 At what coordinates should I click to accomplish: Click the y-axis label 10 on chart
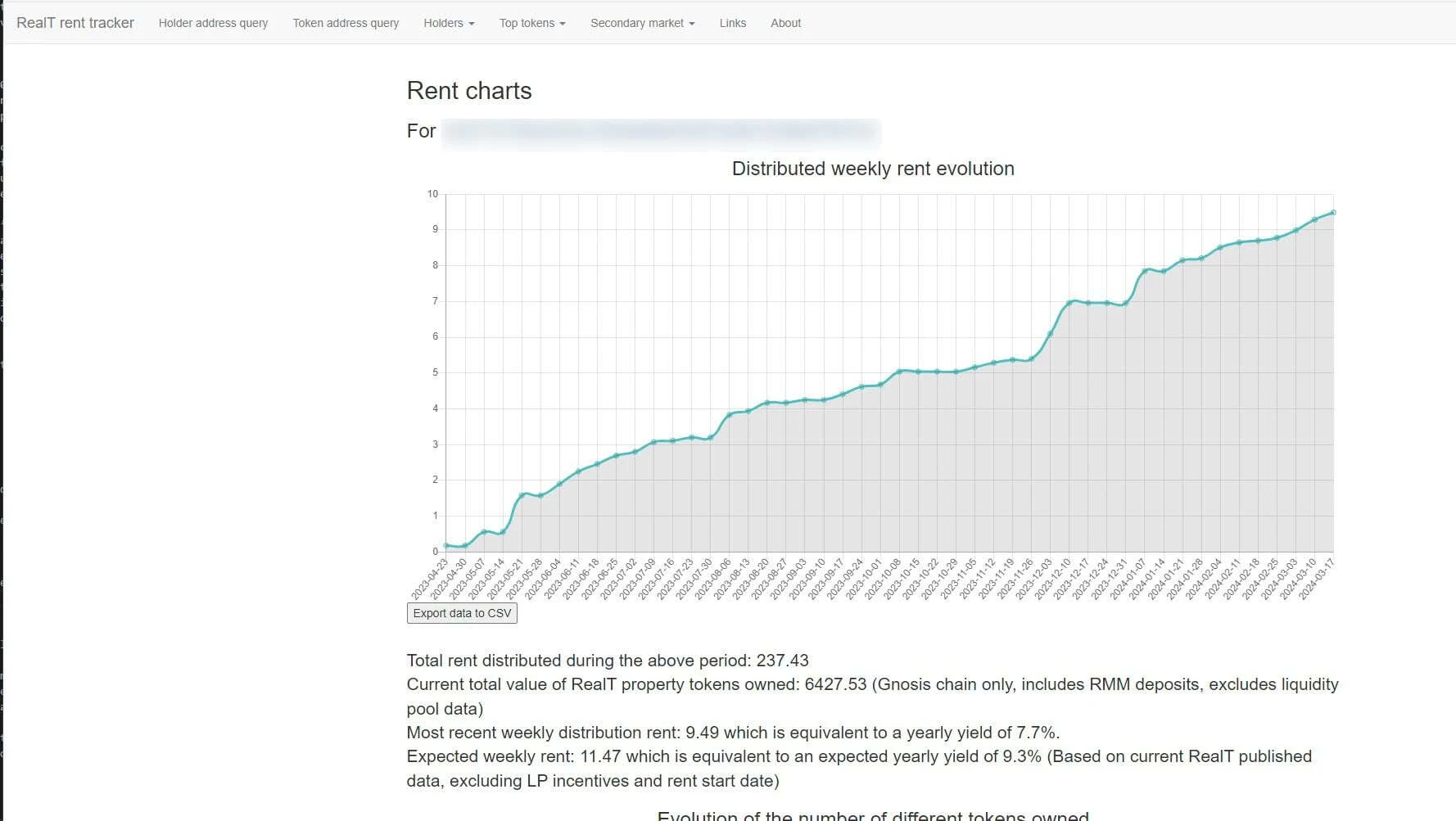432,194
